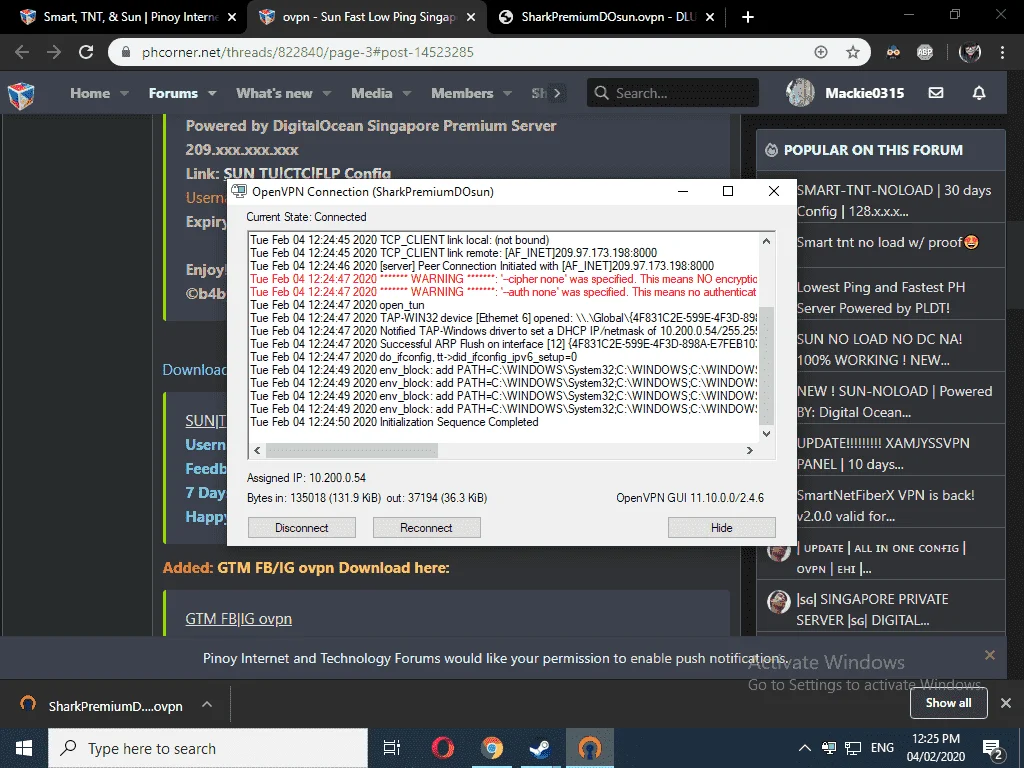Close the SharkPremiumDOsun.ovpn tab
Viewport: 1024px width, 768px height.
pyautogui.click(x=711, y=17)
